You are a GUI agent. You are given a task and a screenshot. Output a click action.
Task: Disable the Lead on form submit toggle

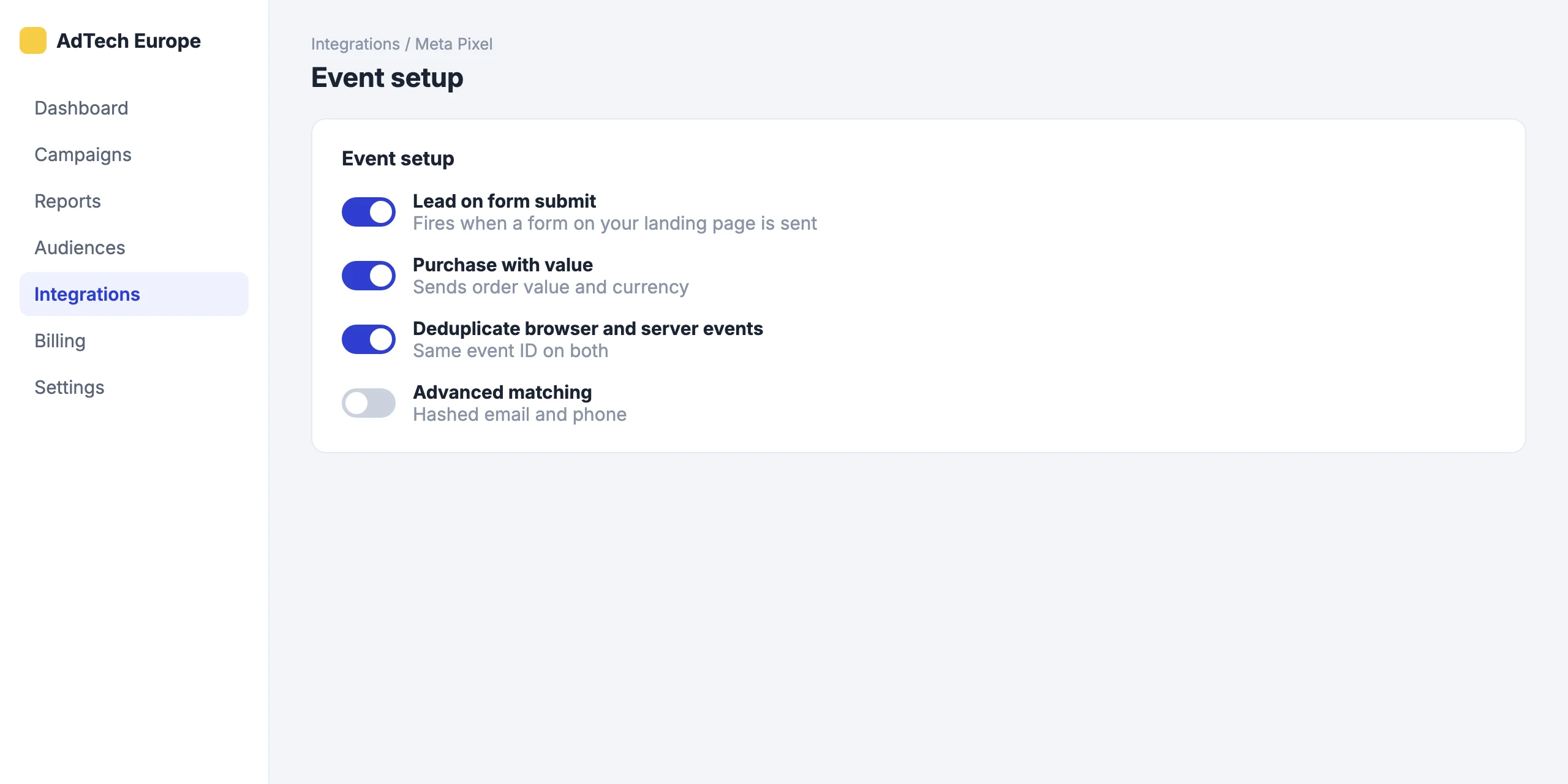[x=369, y=212]
